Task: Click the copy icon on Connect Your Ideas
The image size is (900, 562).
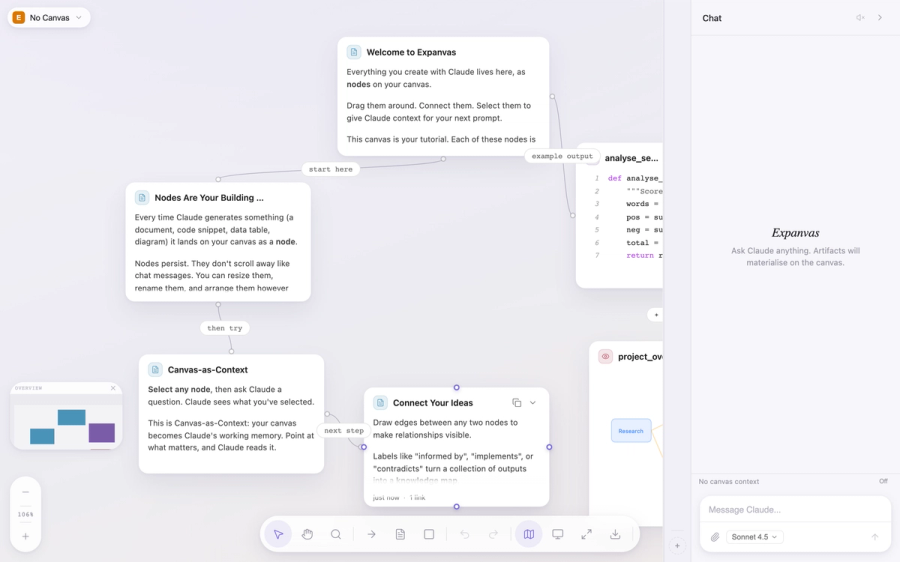Action: tap(517, 402)
